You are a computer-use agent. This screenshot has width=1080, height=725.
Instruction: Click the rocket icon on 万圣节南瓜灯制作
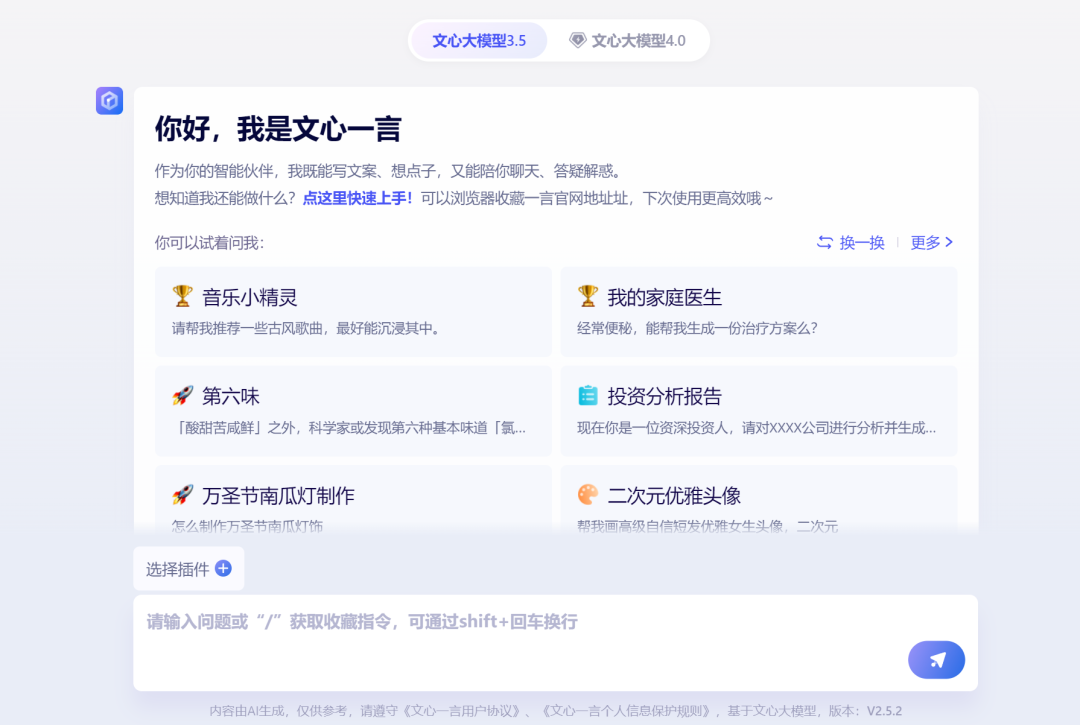pyautogui.click(x=183, y=494)
